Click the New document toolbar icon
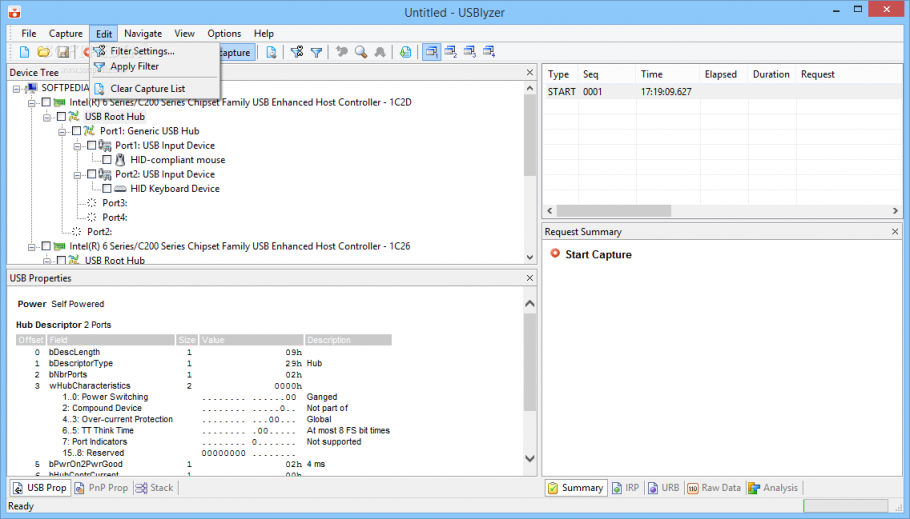The height and width of the screenshot is (519, 910). click(25, 52)
